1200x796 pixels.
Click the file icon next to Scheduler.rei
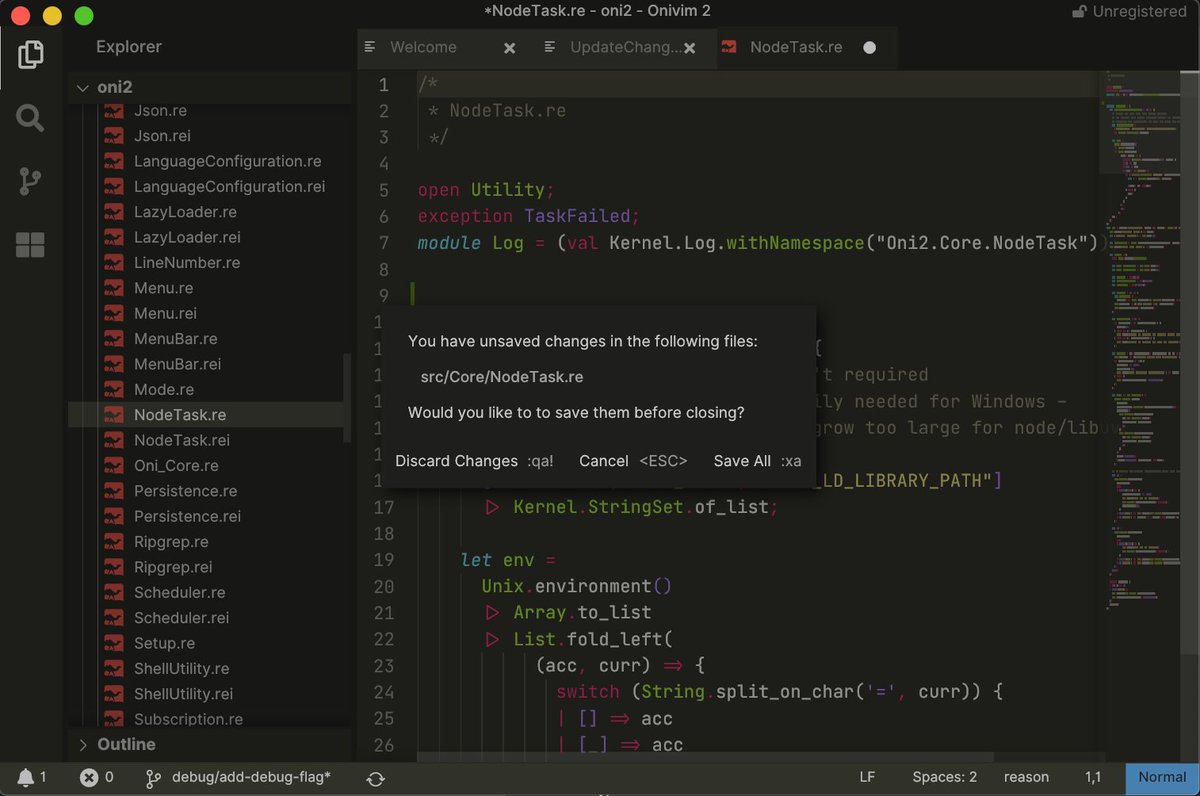pos(115,618)
